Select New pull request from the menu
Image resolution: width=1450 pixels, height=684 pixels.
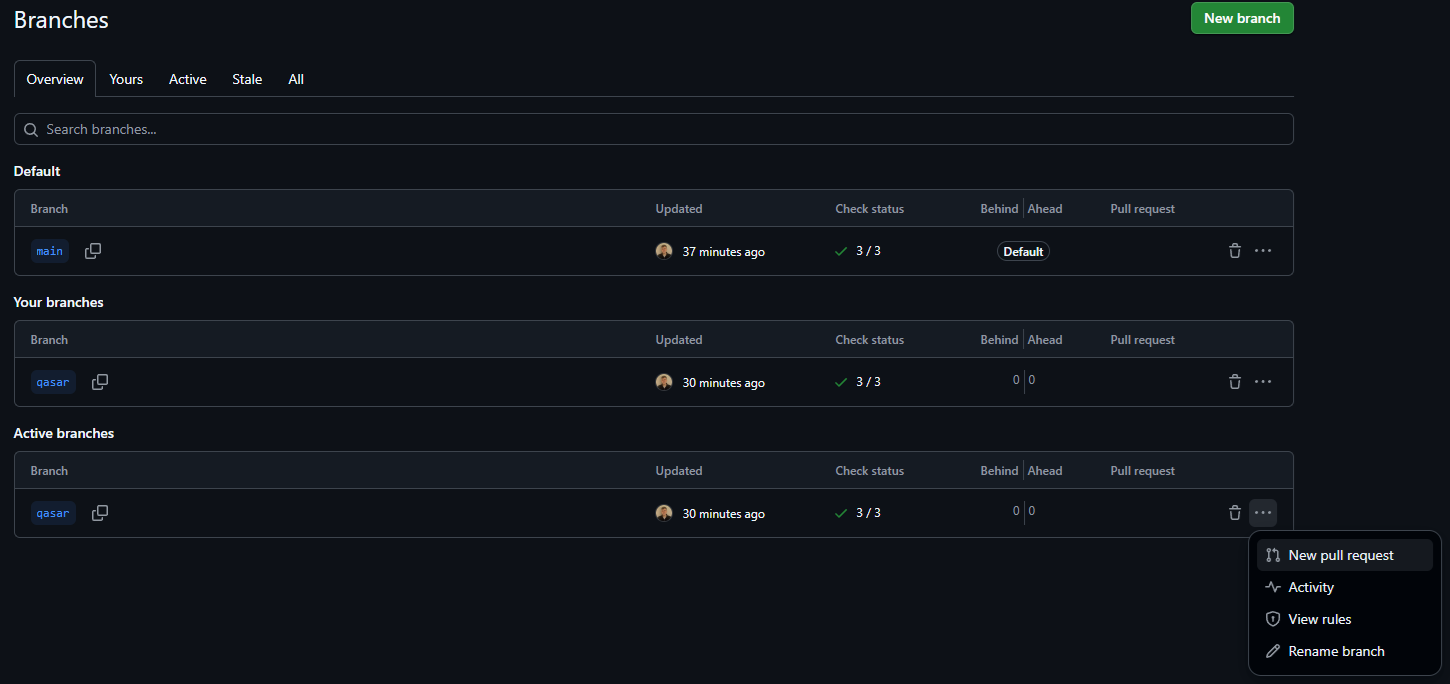(x=1340, y=555)
